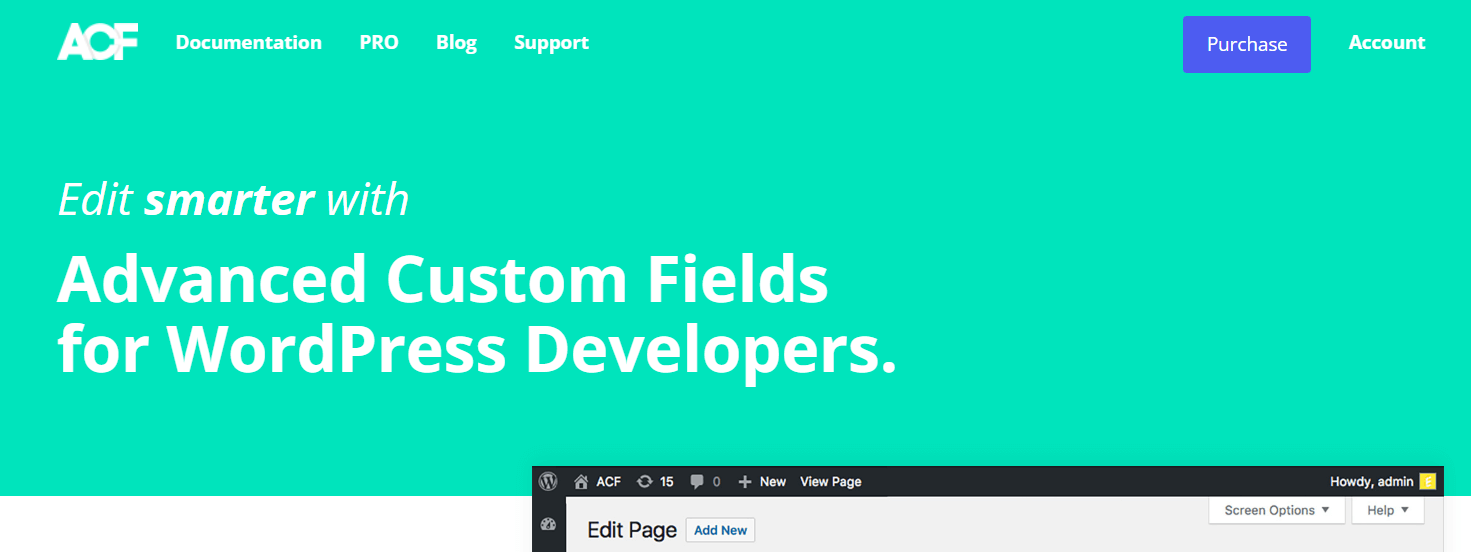
Task: Click the home icon beside ACF
Action: (581, 482)
